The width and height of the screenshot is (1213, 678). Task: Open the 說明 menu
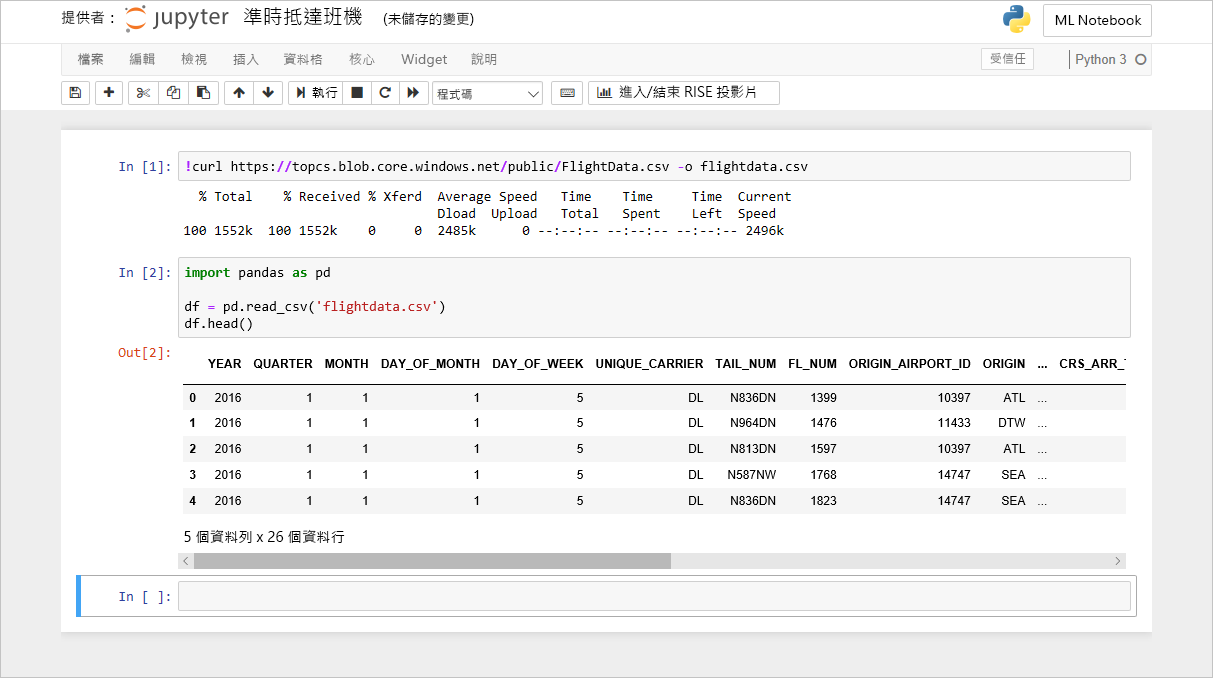pyautogui.click(x=484, y=60)
